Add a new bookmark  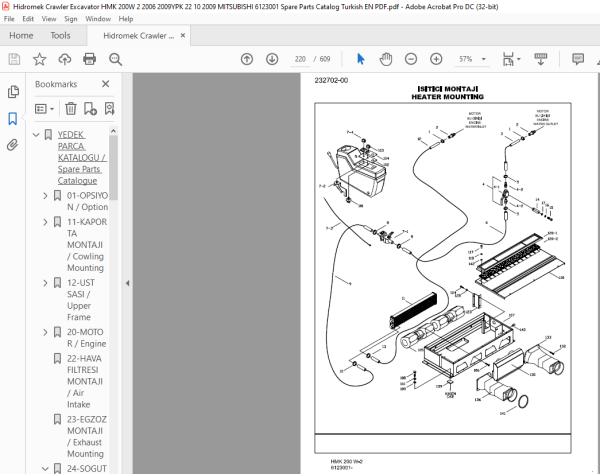point(90,109)
